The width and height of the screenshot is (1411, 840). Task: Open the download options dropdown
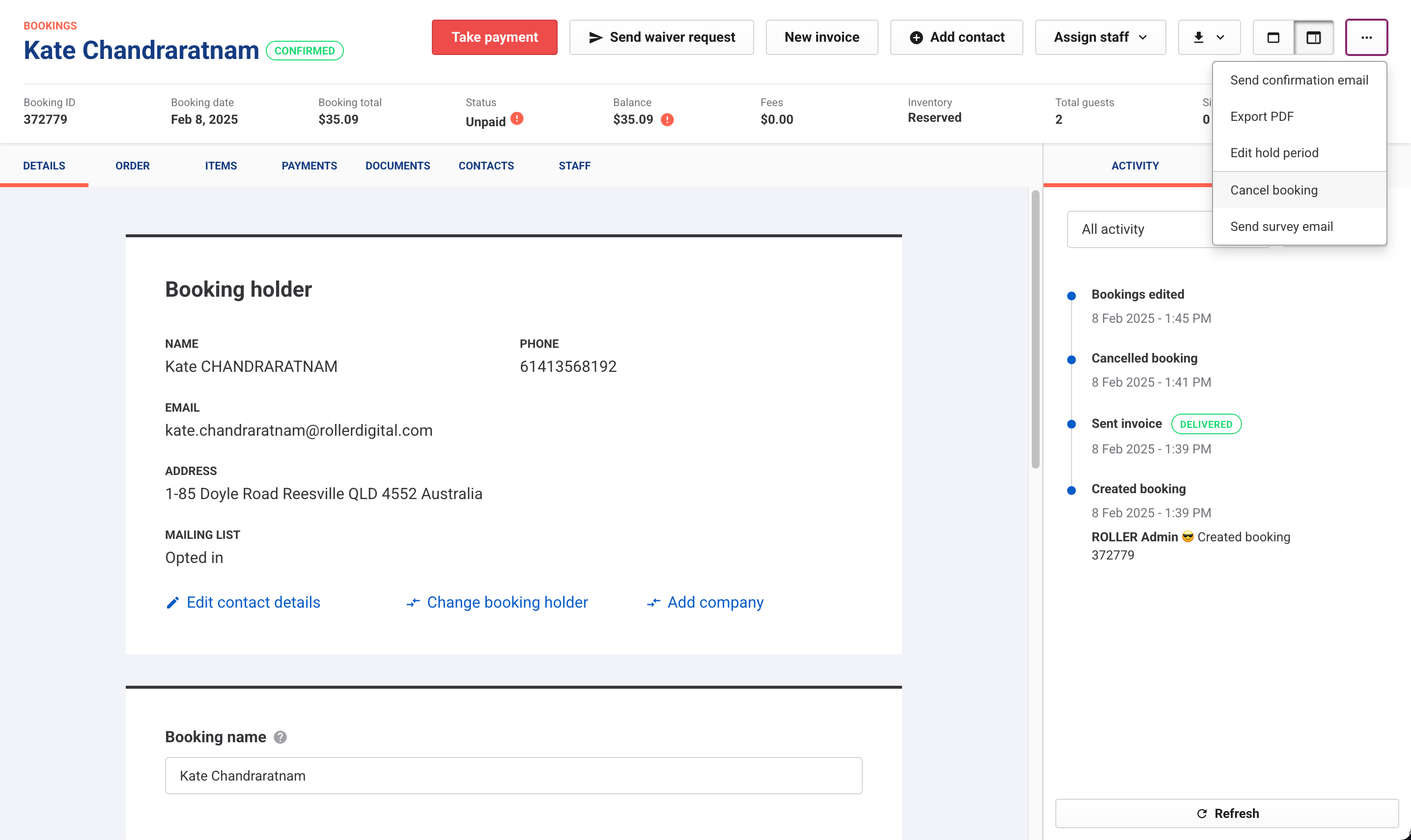(1209, 37)
